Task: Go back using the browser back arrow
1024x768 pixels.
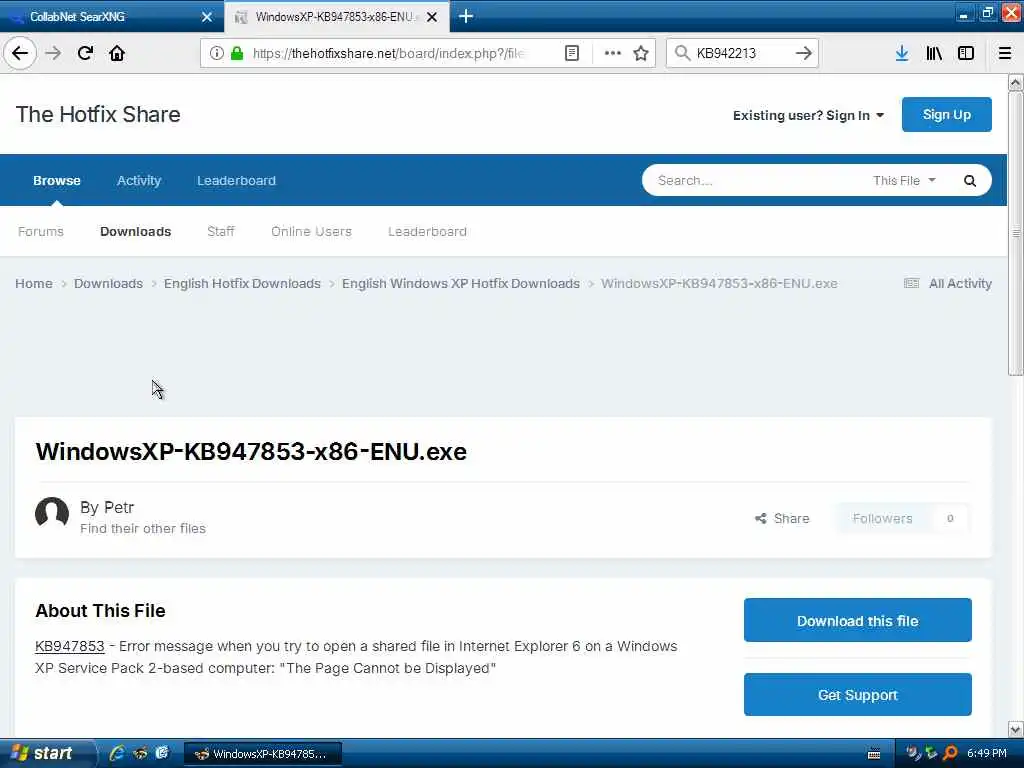Action: (x=20, y=53)
